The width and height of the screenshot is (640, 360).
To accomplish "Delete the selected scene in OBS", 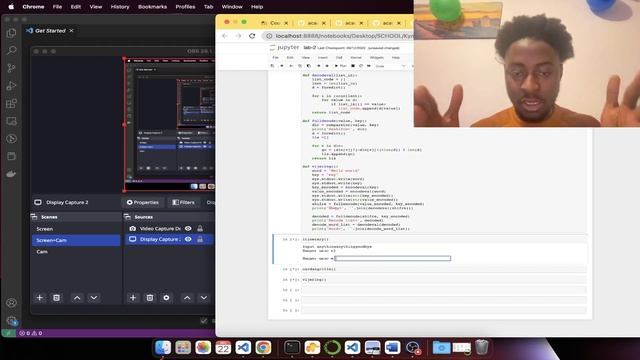I will point(56,298).
